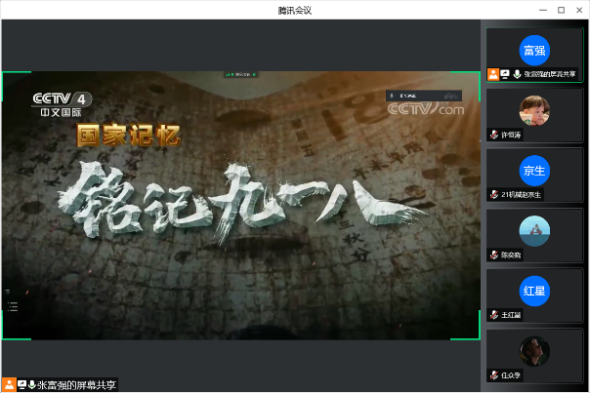Click the screen-share icon beside 张富强的屏幕共享 label
Screen dimensions: 590x393
(22, 385)
